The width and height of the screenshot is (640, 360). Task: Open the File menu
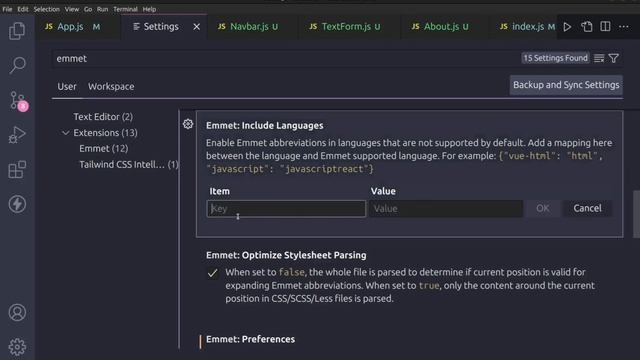click(7, 9)
